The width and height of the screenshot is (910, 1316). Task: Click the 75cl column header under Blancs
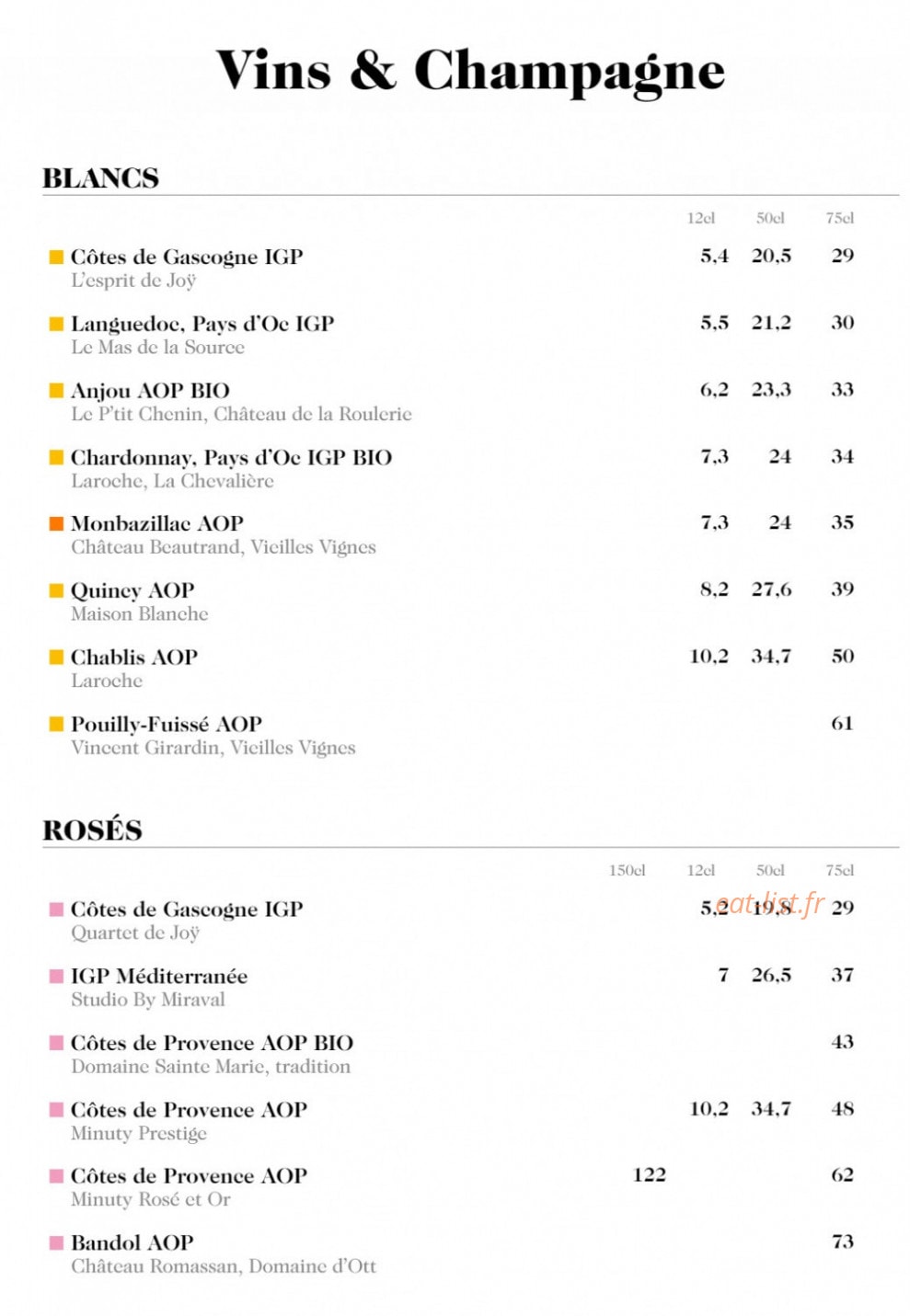pos(839,218)
